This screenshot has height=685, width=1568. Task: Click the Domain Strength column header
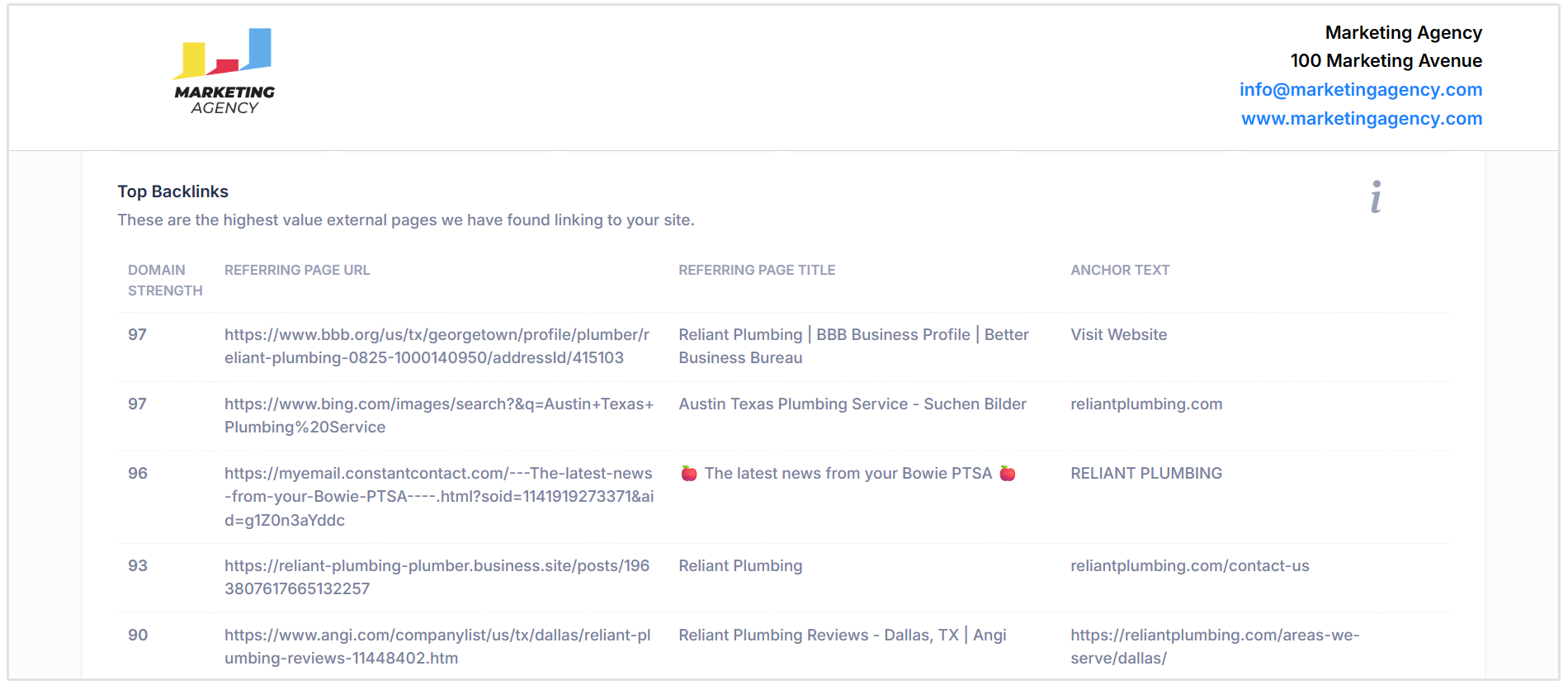coord(165,280)
